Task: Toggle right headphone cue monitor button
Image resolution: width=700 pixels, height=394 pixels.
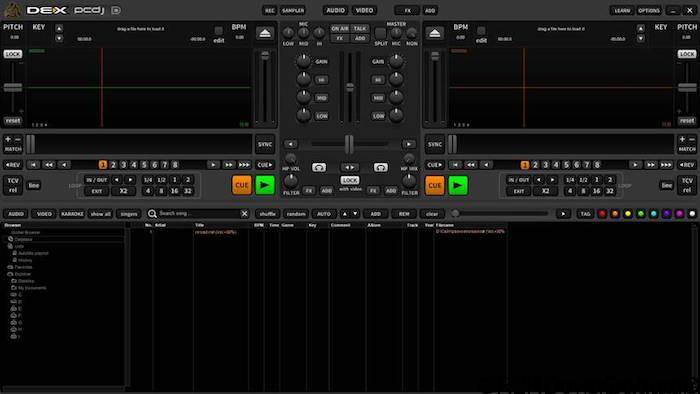Action: pos(380,167)
